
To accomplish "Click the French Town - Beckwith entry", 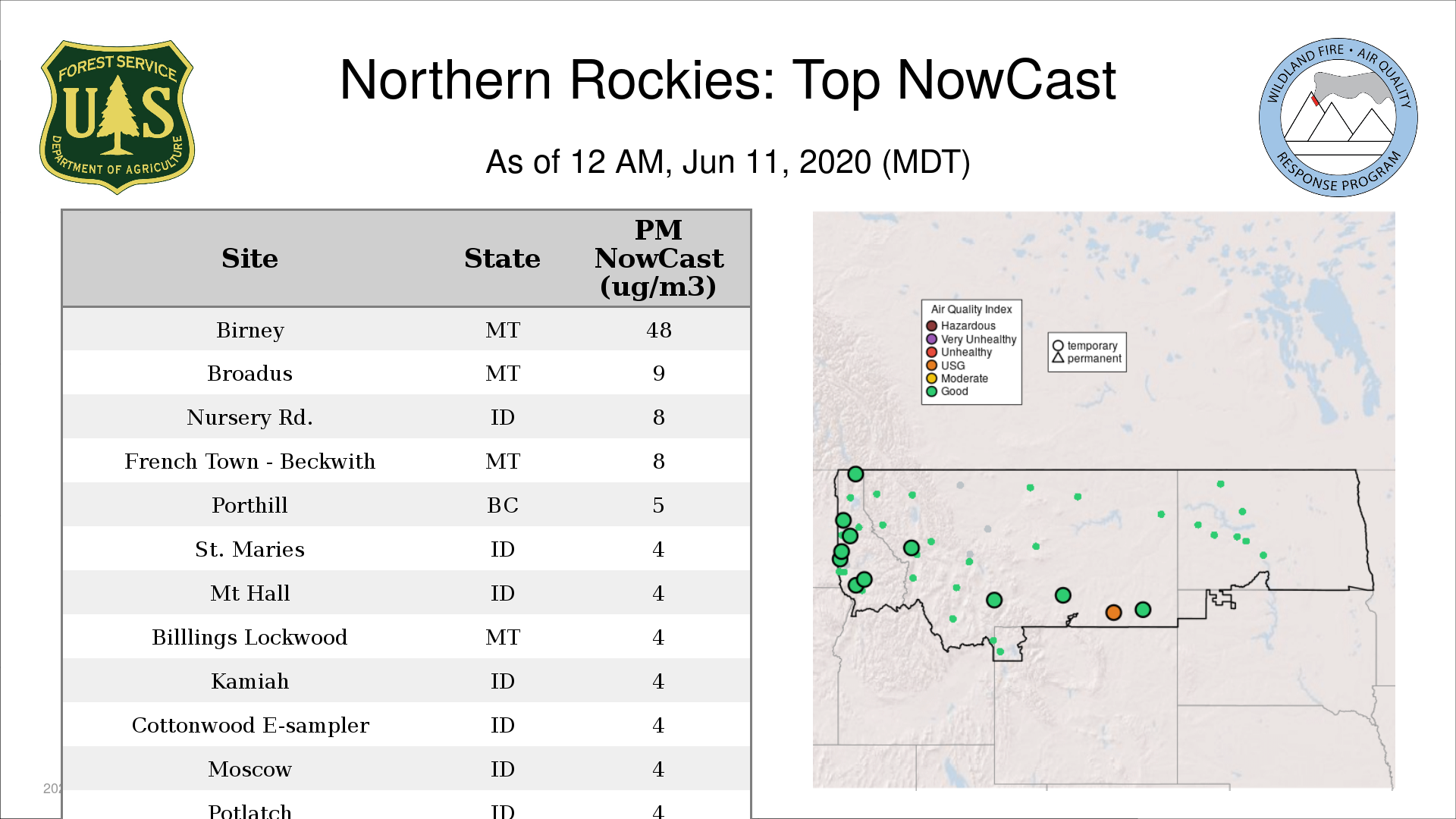I will coord(249,461).
